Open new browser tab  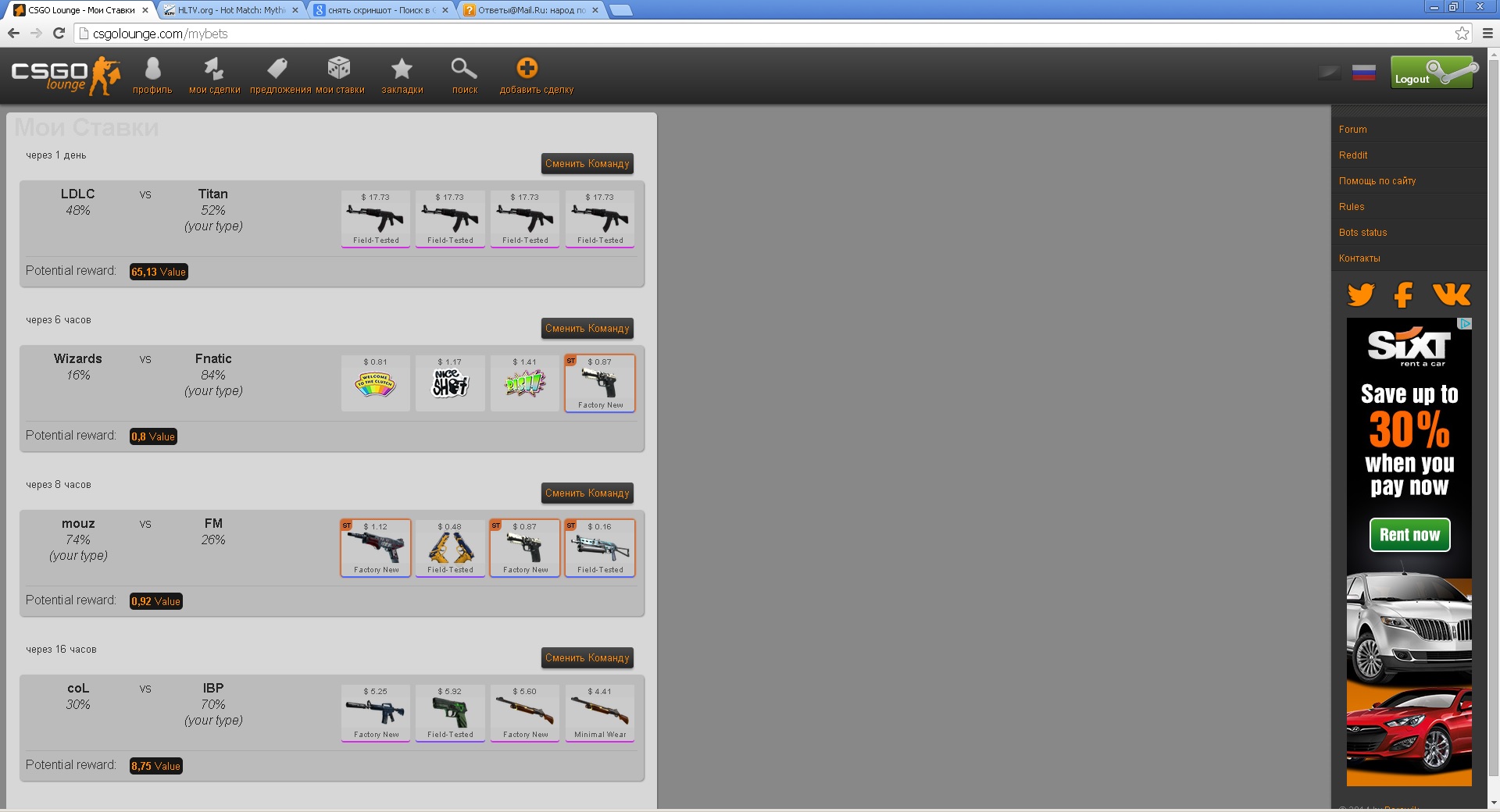tap(621, 10)
